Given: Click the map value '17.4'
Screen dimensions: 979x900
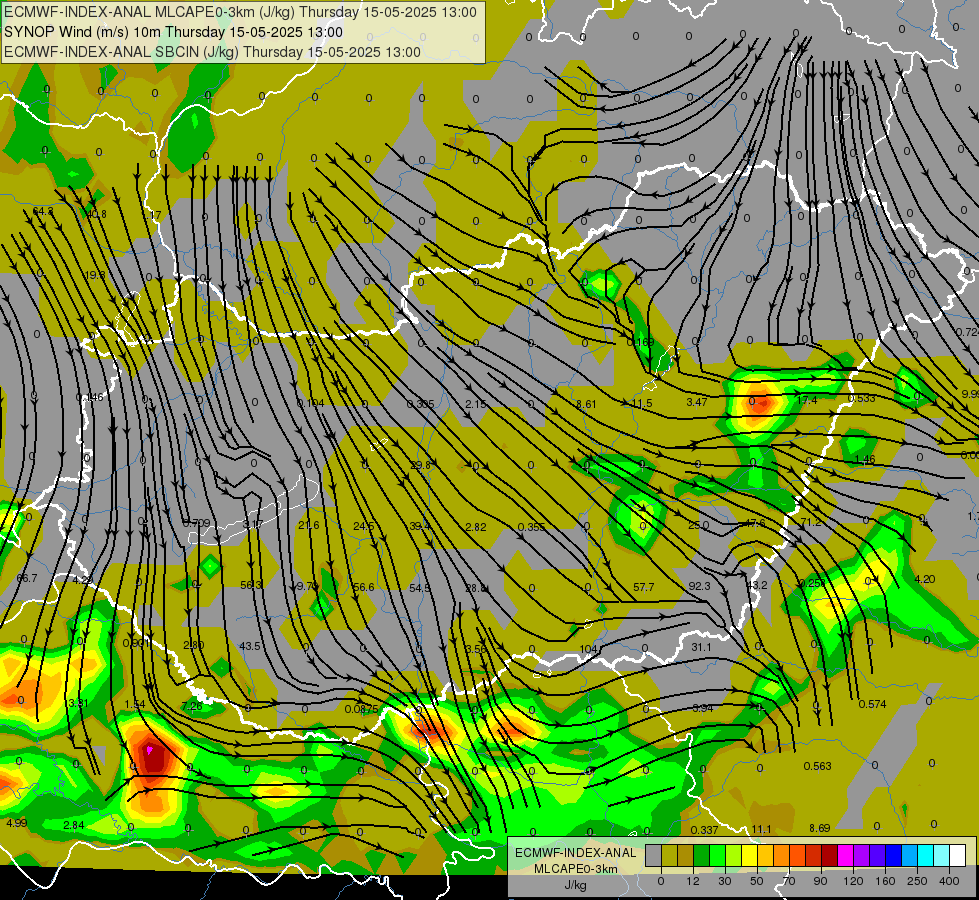Looking at the screenshot, I should pyautogui.click(x=807, y=400).
